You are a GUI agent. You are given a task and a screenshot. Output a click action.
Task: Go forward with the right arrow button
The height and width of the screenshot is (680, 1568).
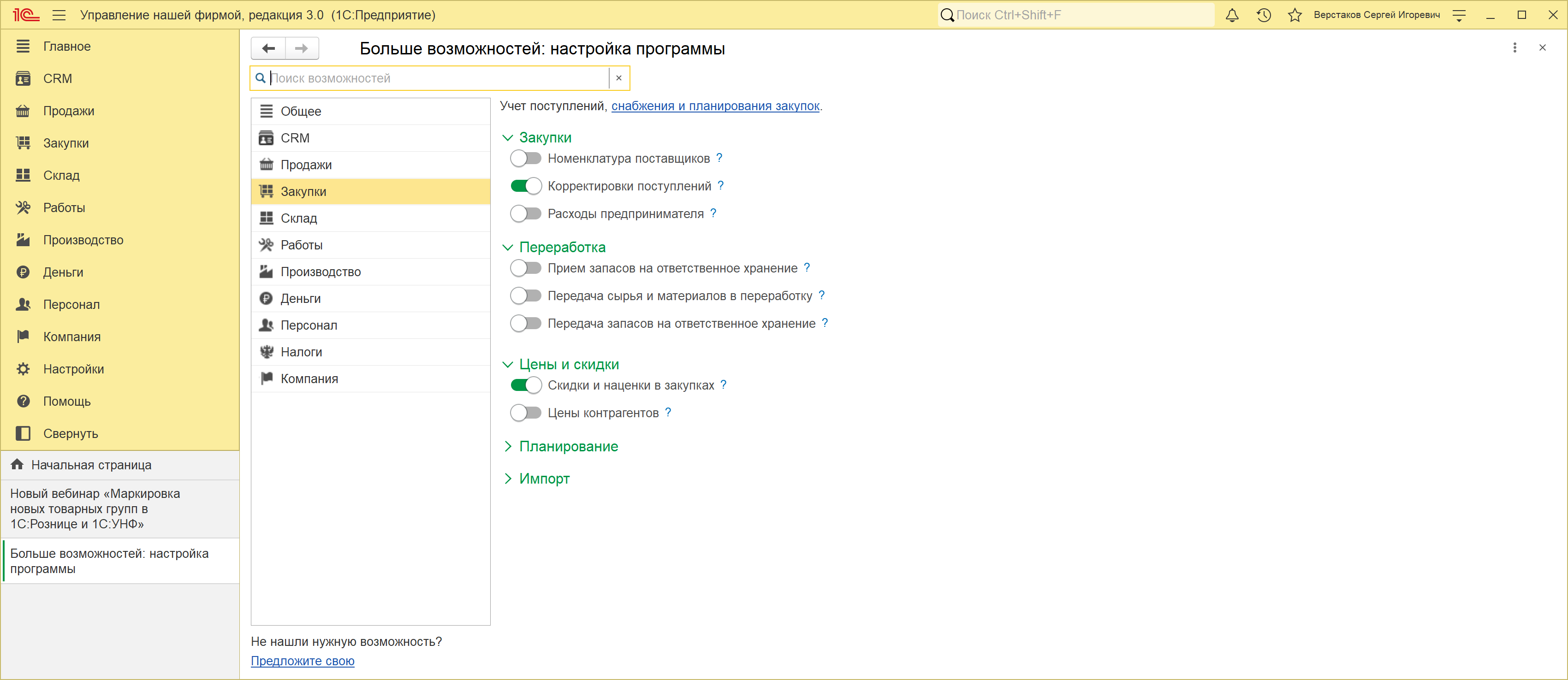coord(302,48)
